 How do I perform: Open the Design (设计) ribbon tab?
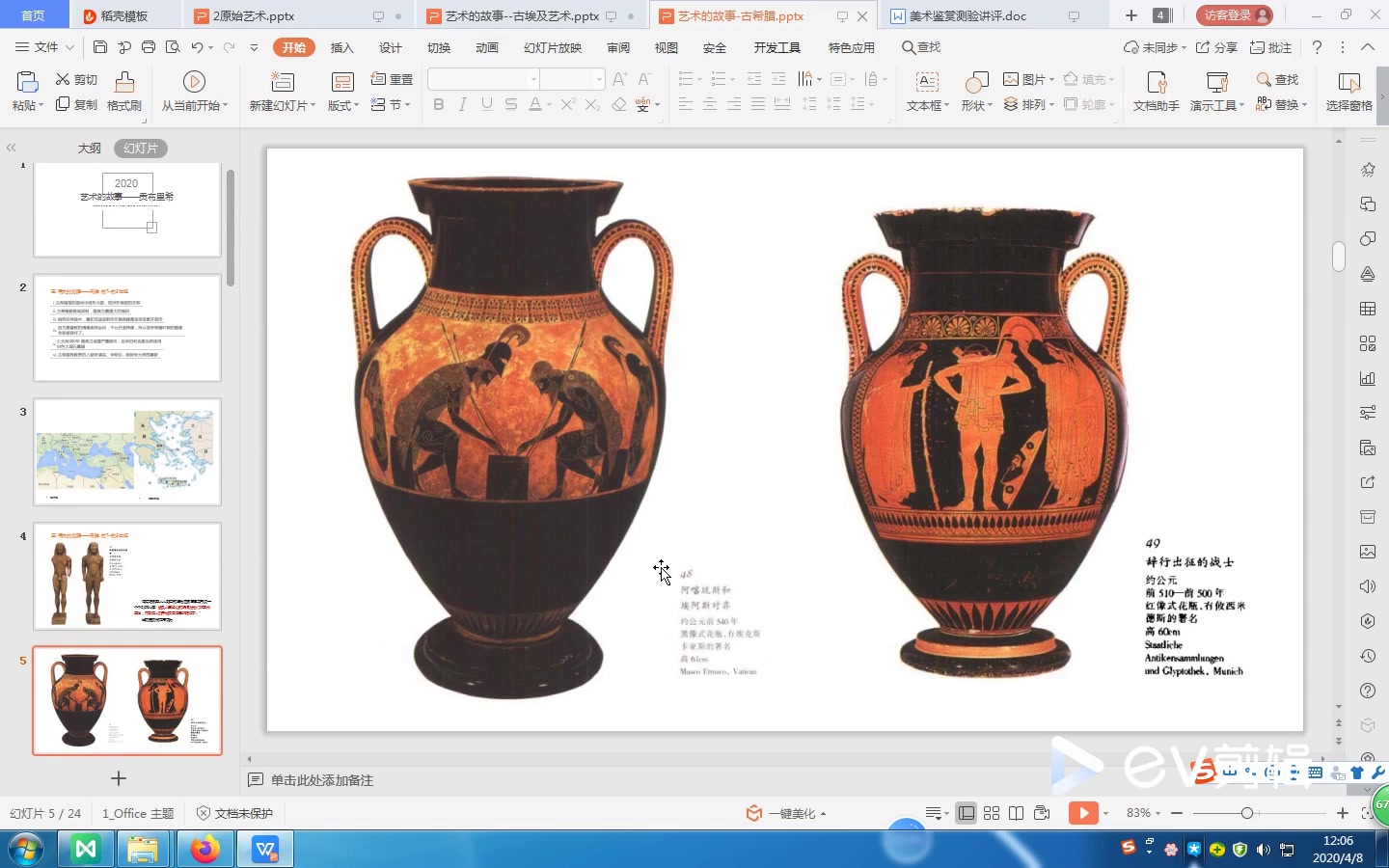point(391,47)
